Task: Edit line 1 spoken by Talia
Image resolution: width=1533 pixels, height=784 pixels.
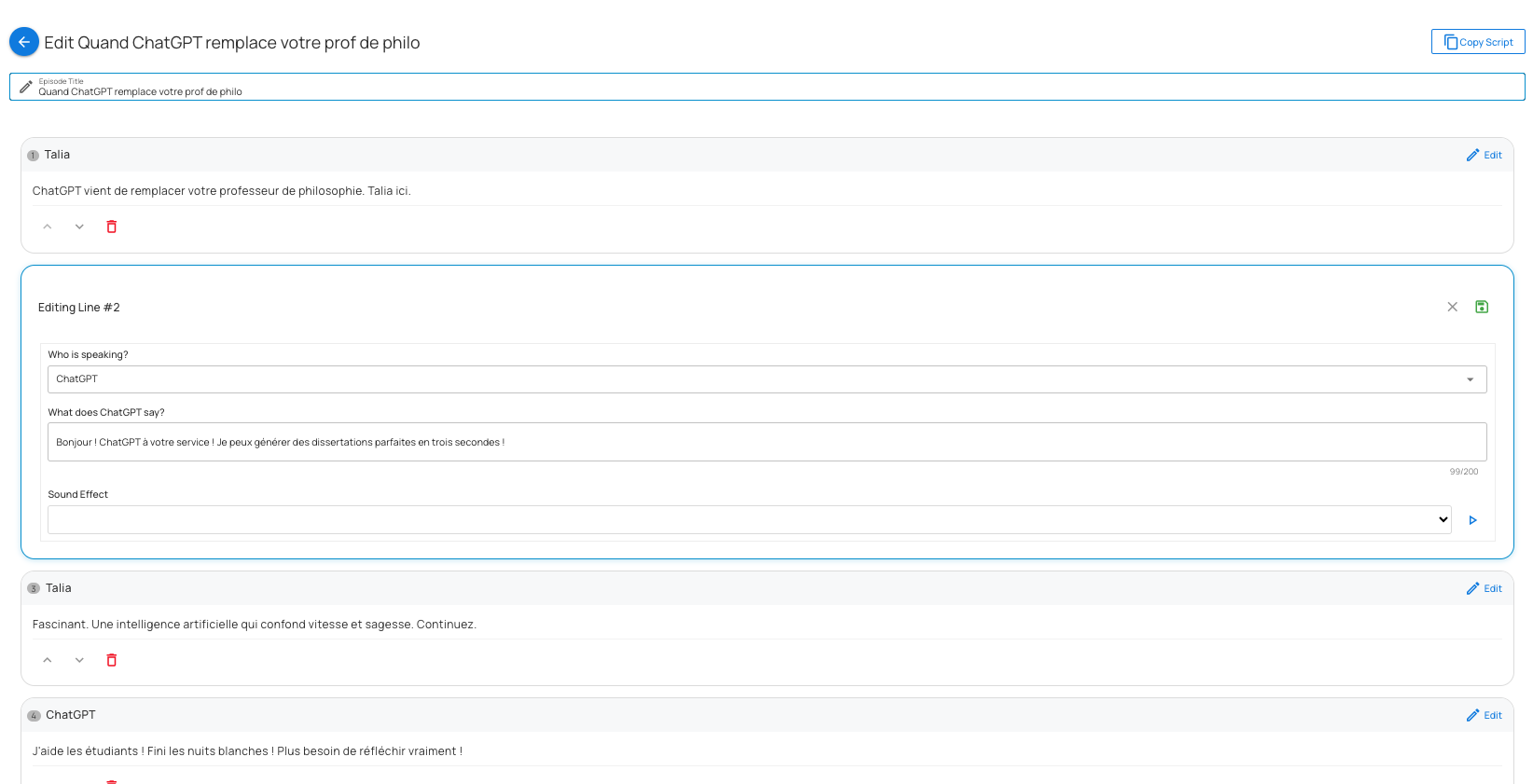Action: tap(1484, 155)
